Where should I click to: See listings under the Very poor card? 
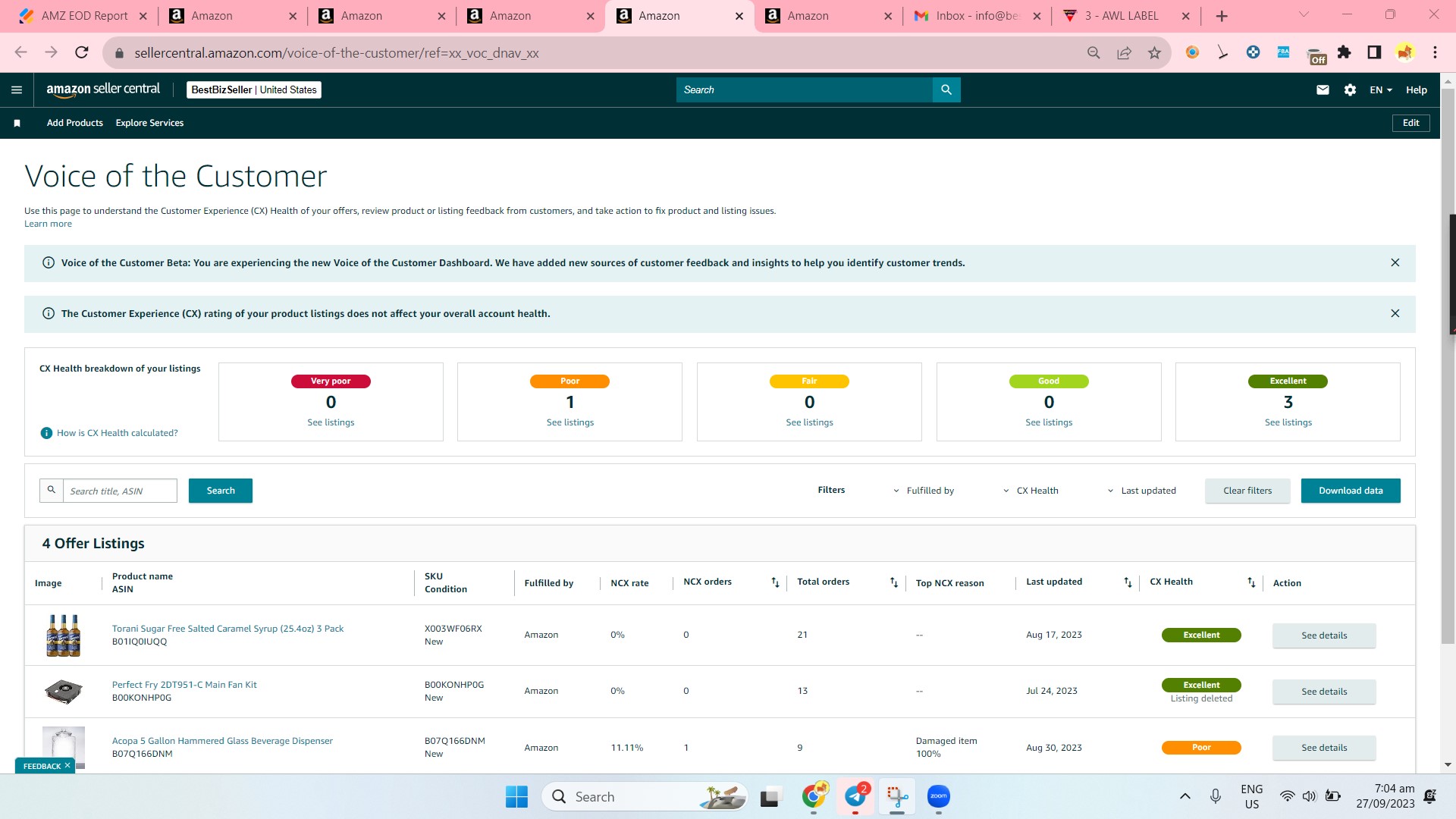pos(331,422)
